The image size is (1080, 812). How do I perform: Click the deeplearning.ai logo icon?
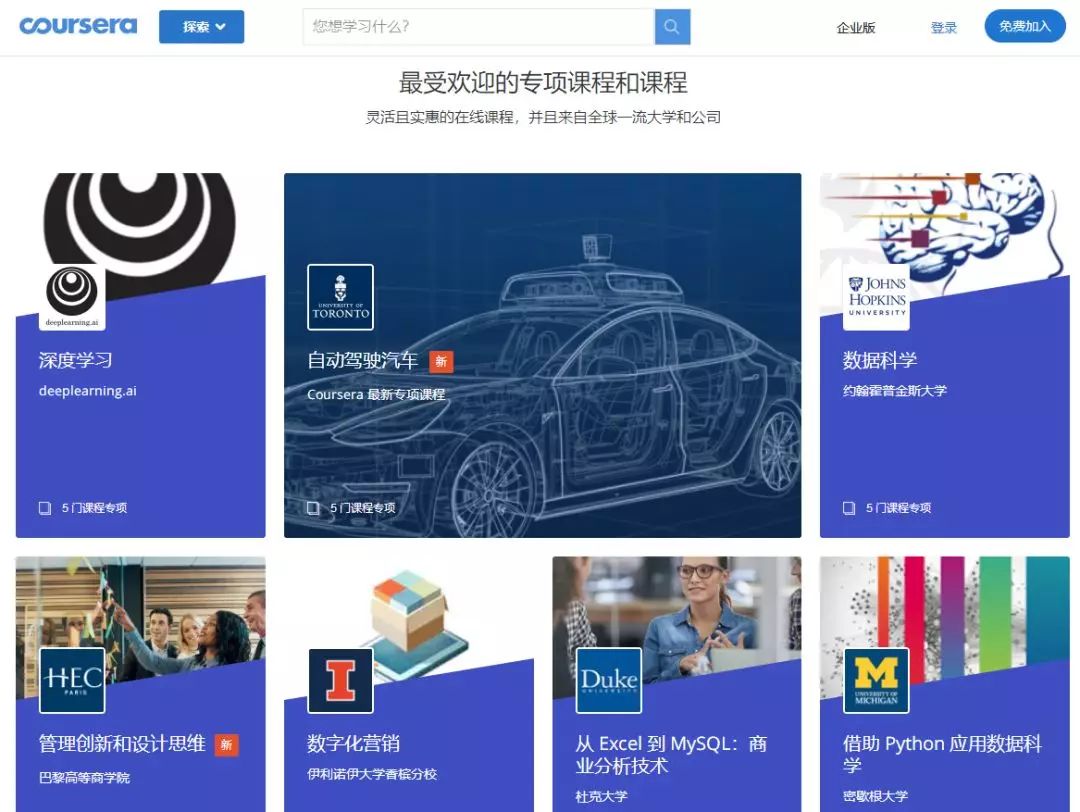[x=72, y=296]
